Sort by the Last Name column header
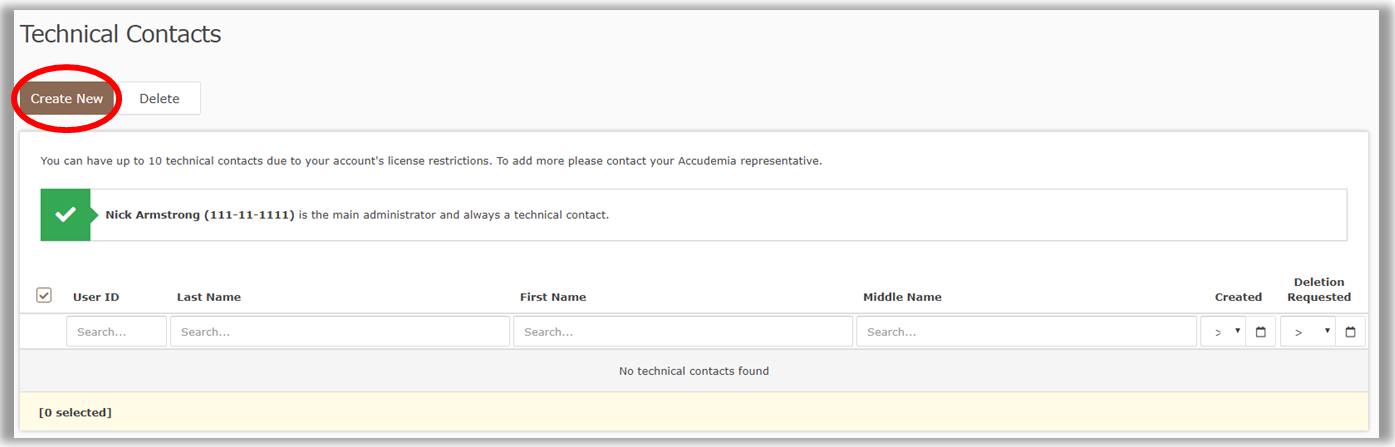This screenshot has width=1395, height=447. pyautogui.click(x=209, y=297)
